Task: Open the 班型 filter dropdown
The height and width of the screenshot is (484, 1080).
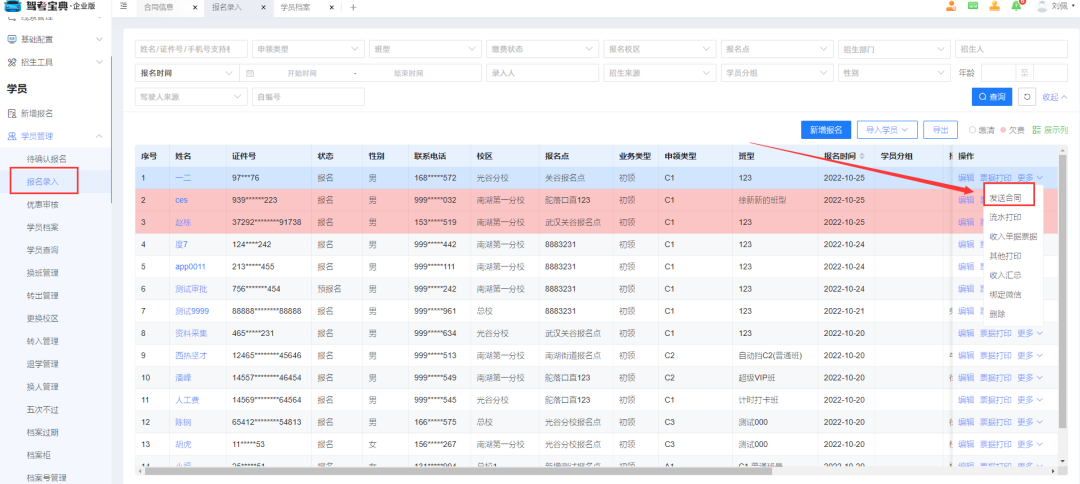Action: (x=425, y=50)
